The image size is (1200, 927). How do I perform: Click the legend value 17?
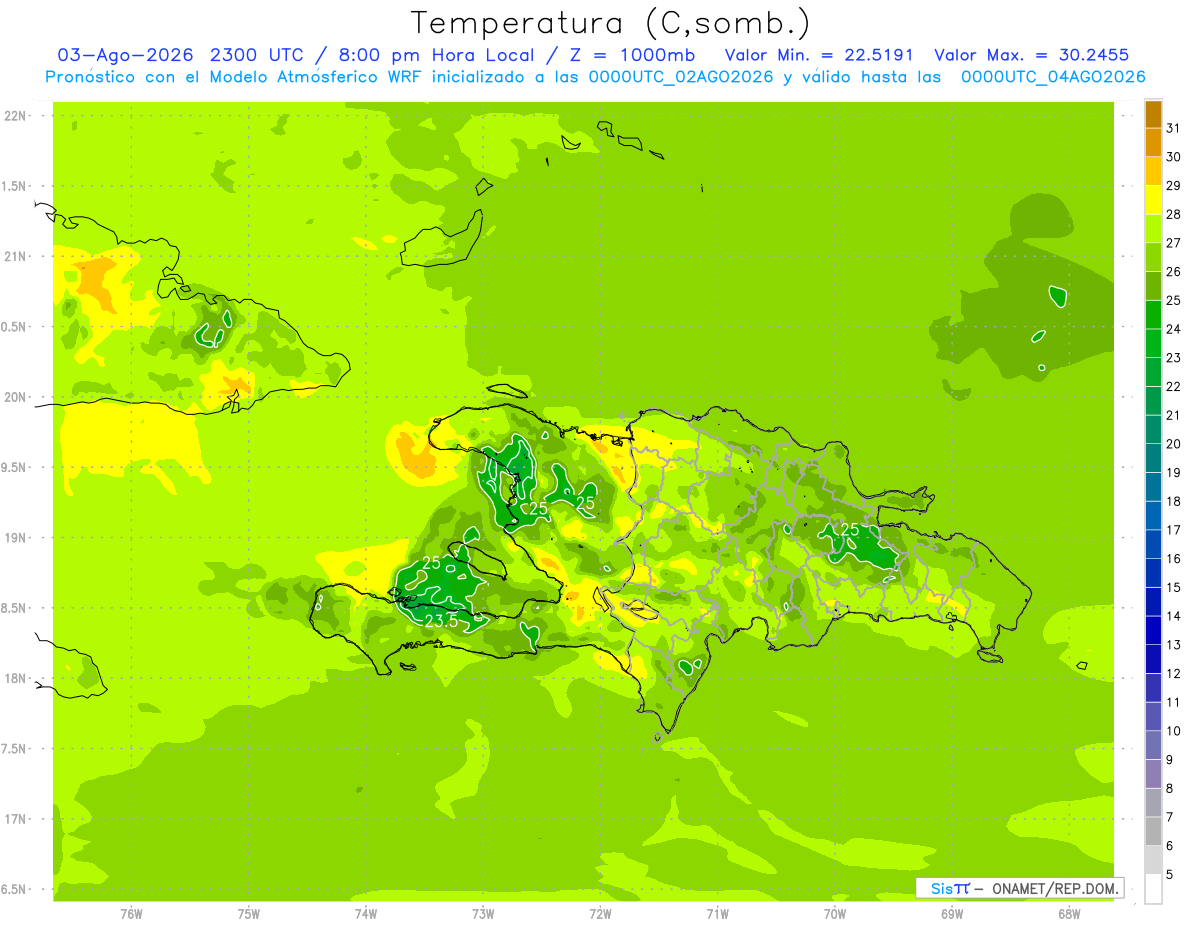tap(1174, 530)
